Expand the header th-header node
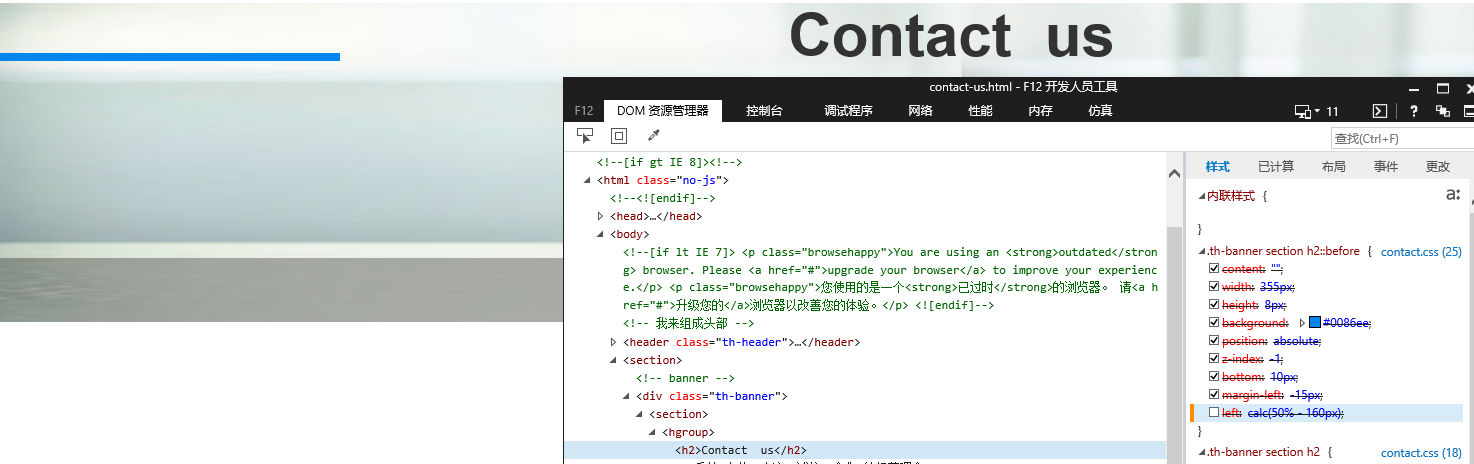Image resolution: width=1474 pixels, height=464 pixels. (x=614, y=342)
